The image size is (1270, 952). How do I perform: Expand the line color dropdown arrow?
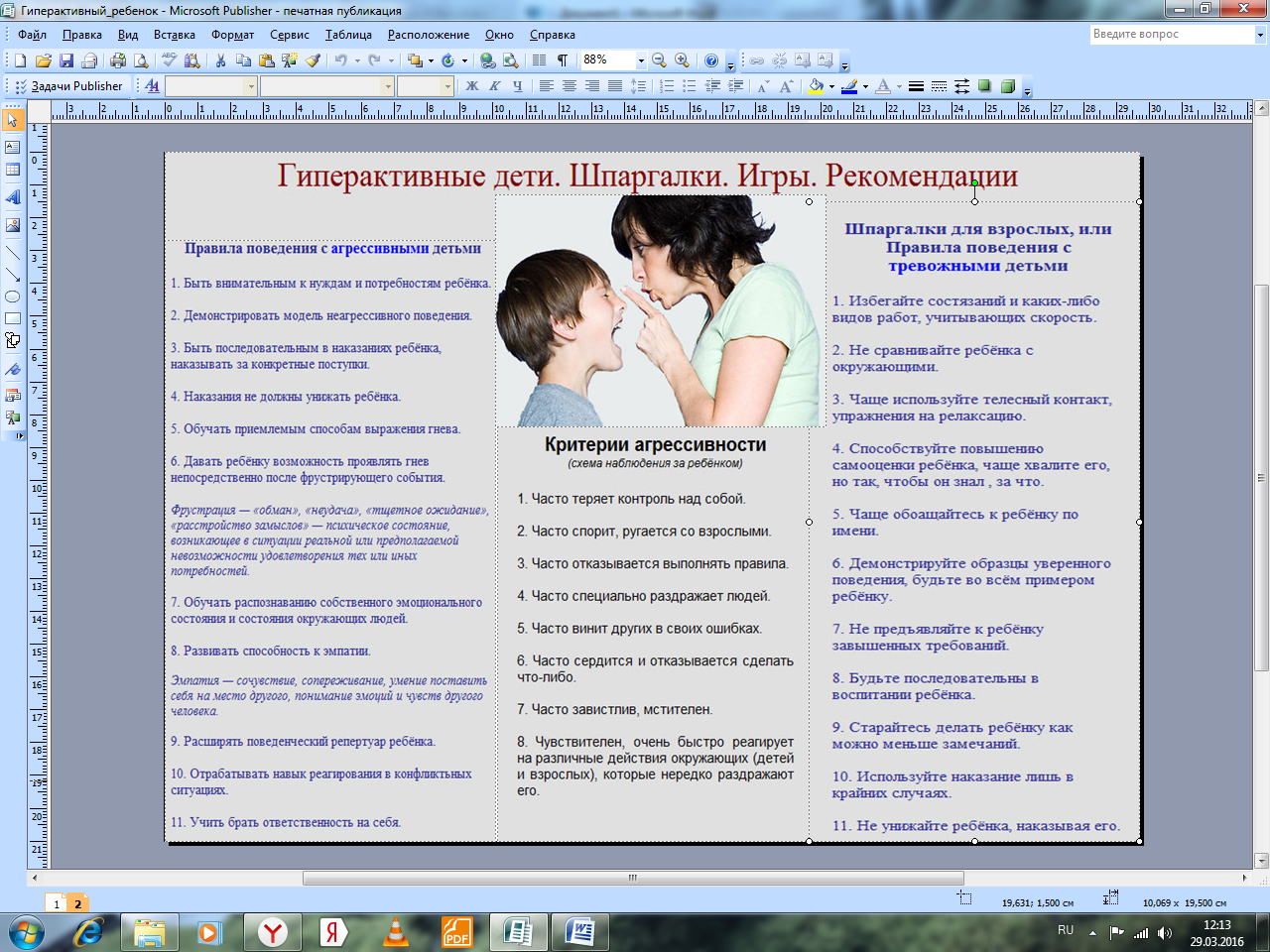(865, 86)
